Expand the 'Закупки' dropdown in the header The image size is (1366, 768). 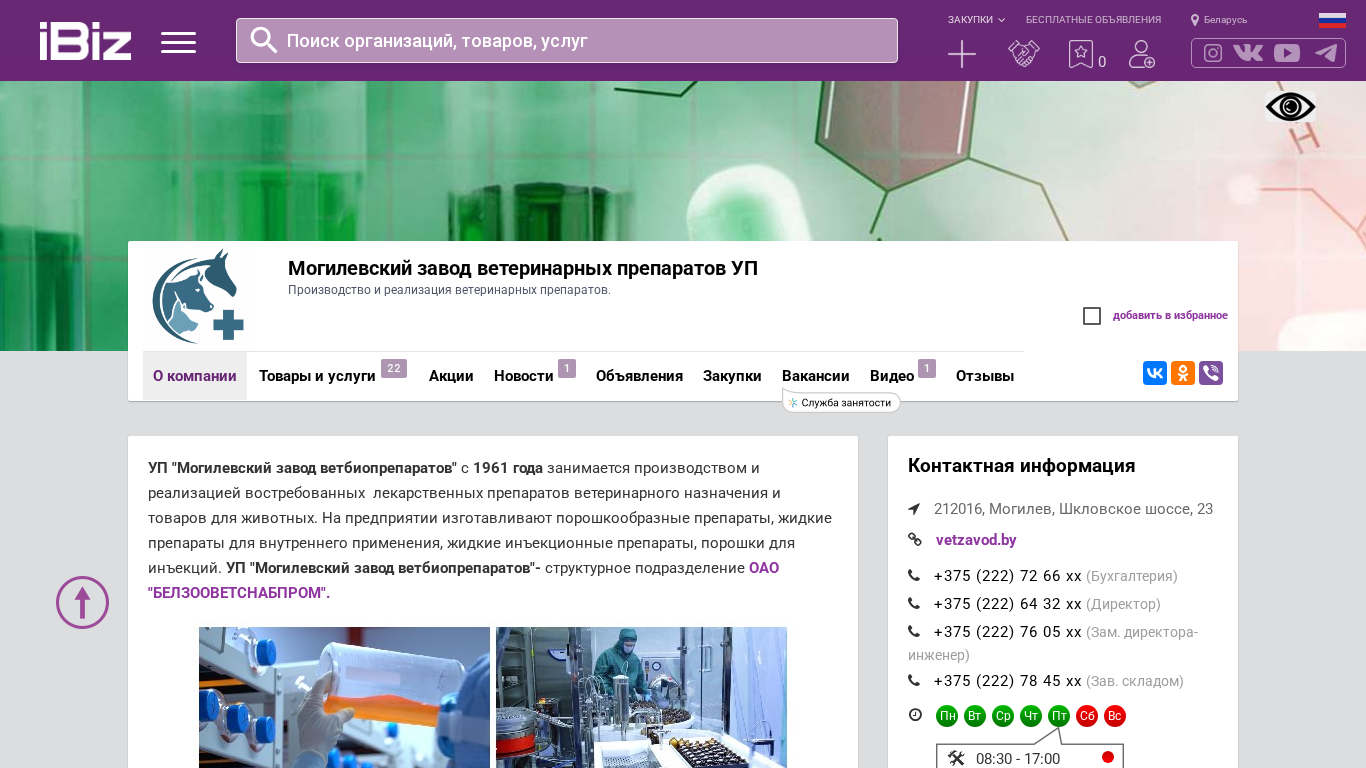coord(976,20)
